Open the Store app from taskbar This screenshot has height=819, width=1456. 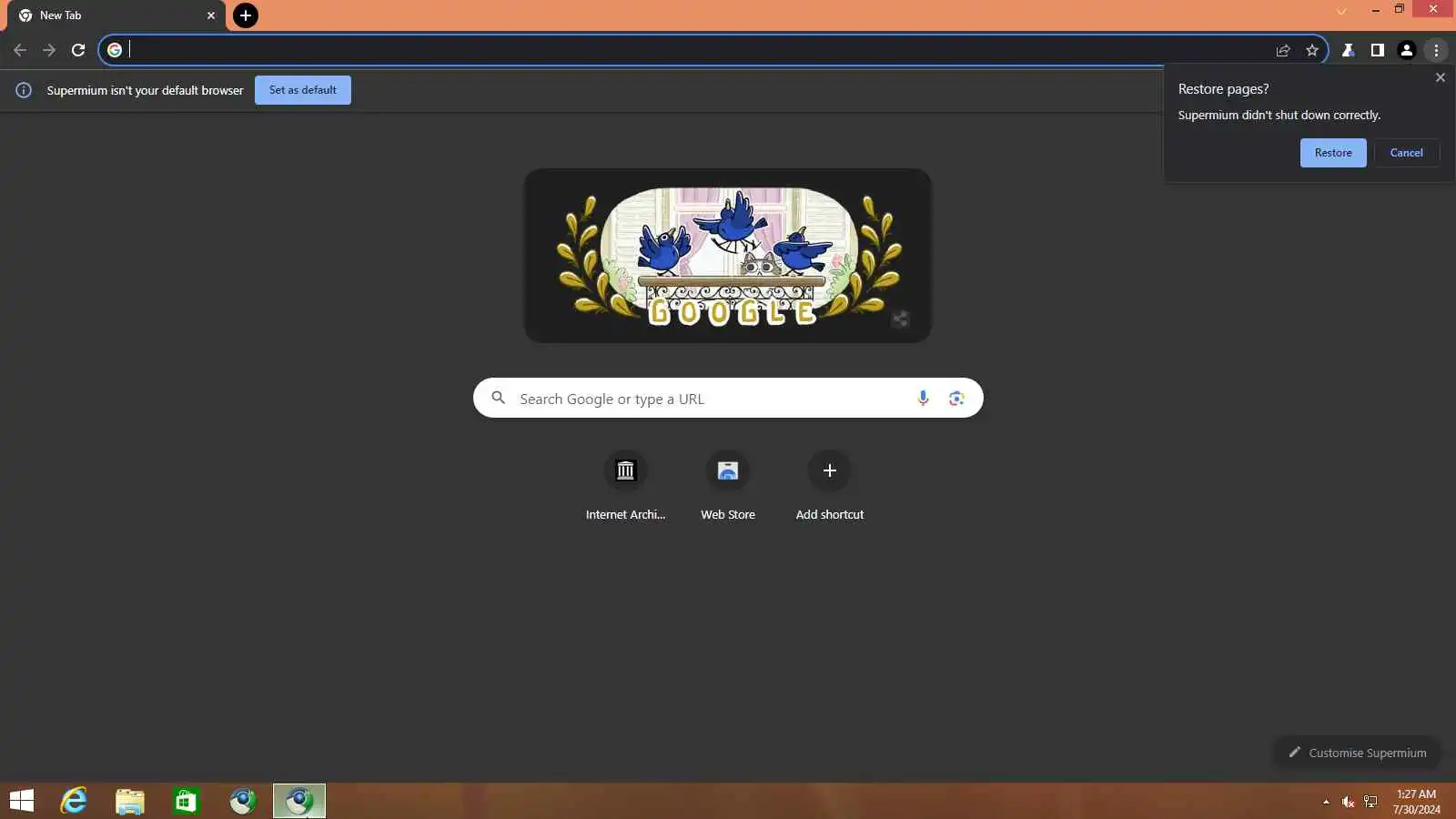(187, 801)
